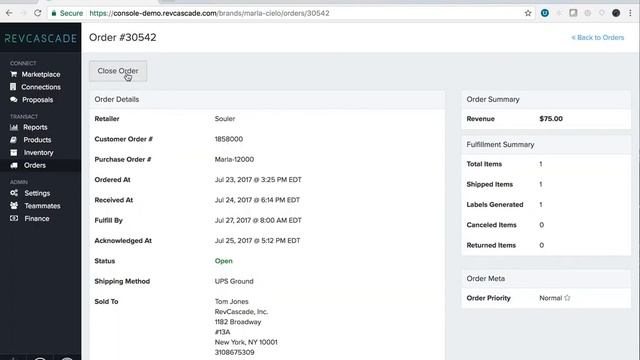Click the dark profile avatar icon

pyautogui.click(x=616, y=13)
